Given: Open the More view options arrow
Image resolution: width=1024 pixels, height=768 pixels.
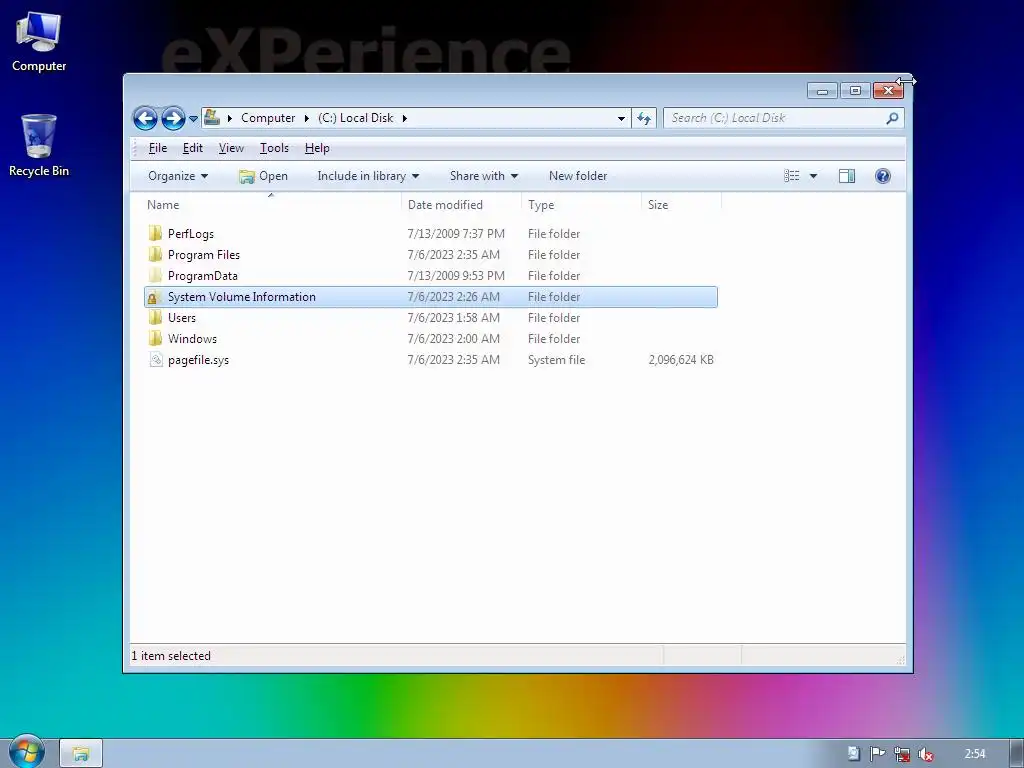Looking at the screenshot, I should pos(813,176).
